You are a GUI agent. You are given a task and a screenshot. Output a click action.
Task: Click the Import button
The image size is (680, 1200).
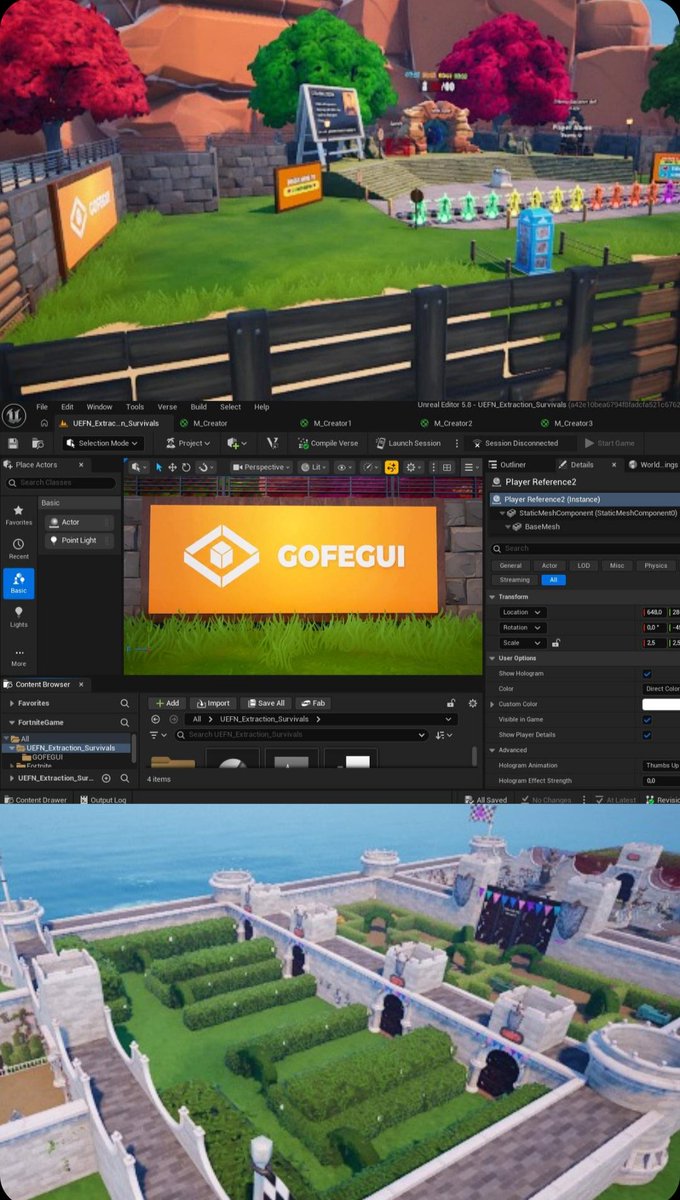212,703
